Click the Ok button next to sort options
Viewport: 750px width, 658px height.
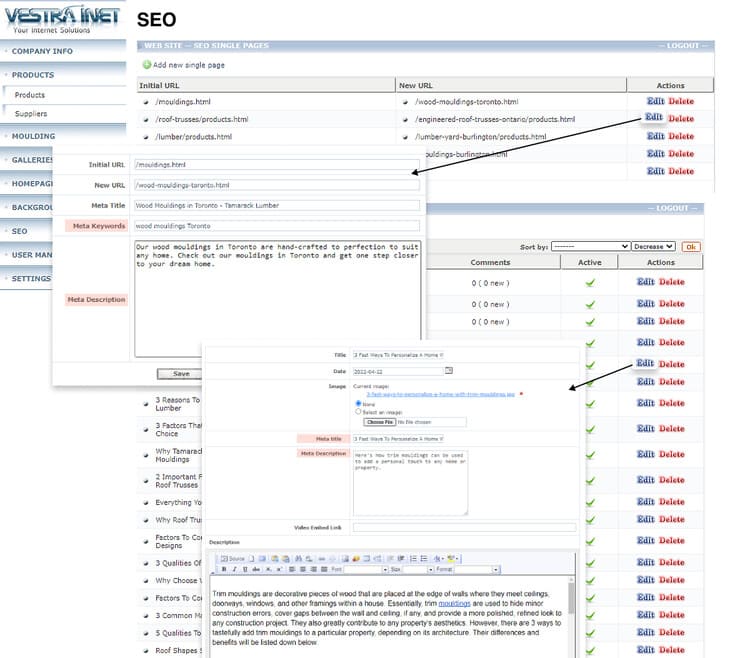(691, 247)
